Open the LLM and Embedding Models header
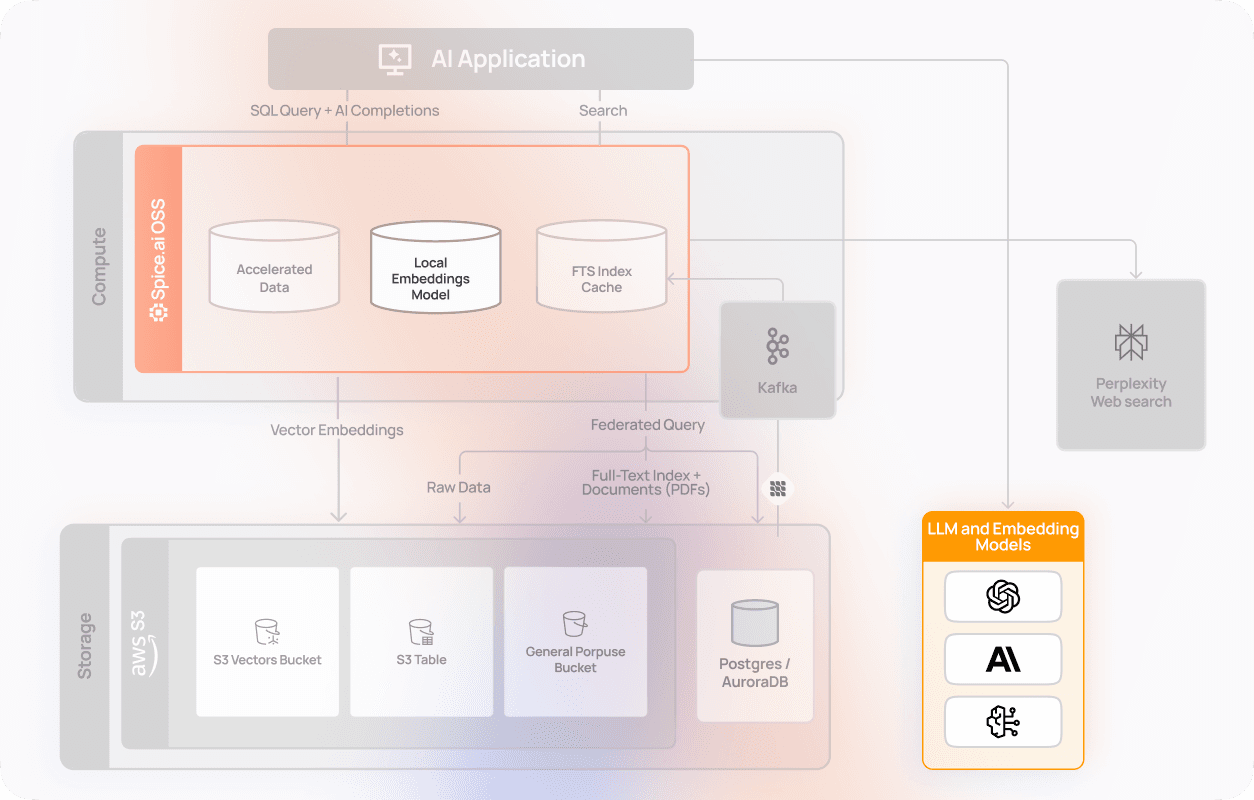Image resolution: width=1254 pixels, height=800 pixels. [x=1003, y=535]
